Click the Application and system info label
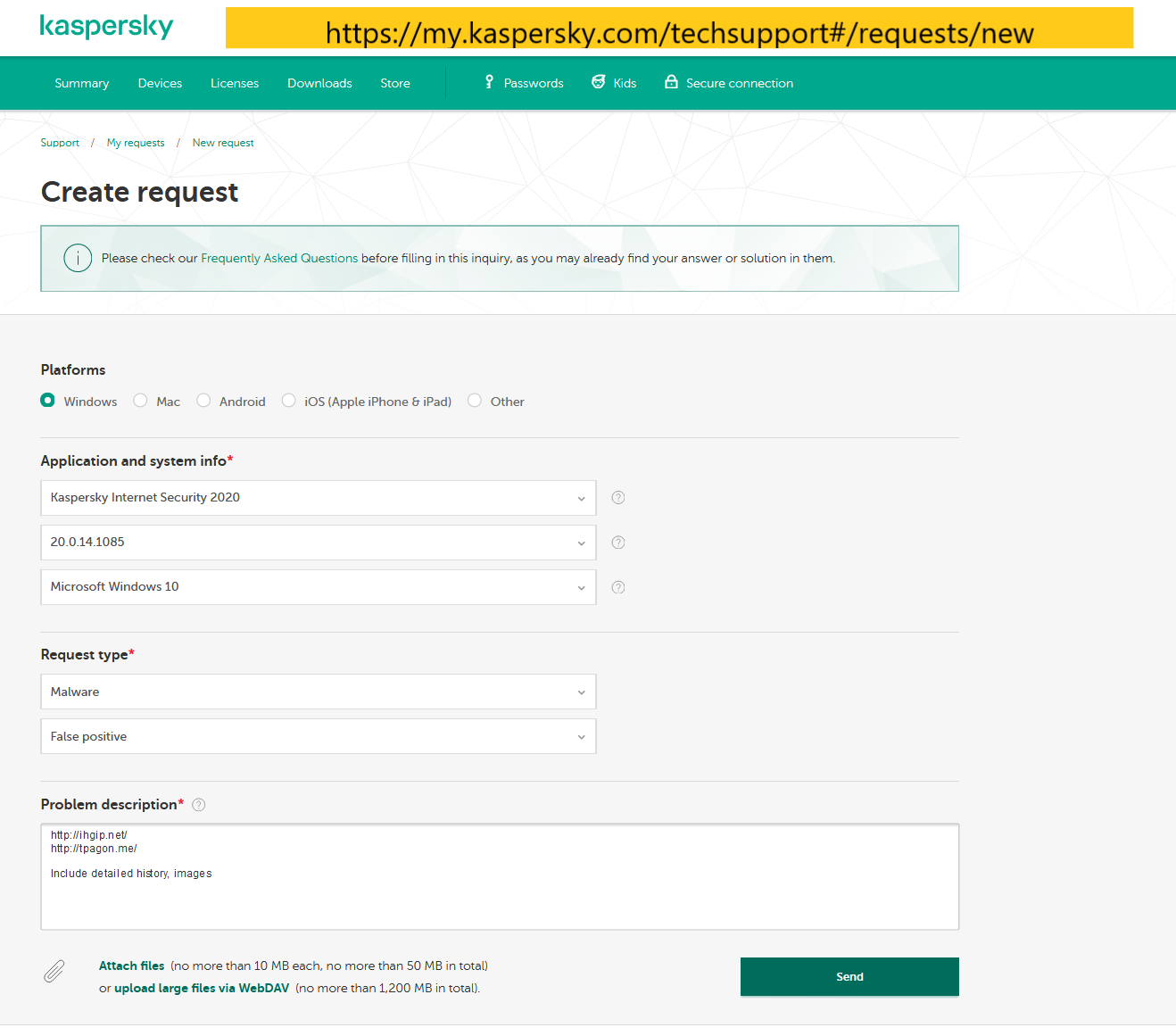1176x1036 pixels. [x=134, y=460]
